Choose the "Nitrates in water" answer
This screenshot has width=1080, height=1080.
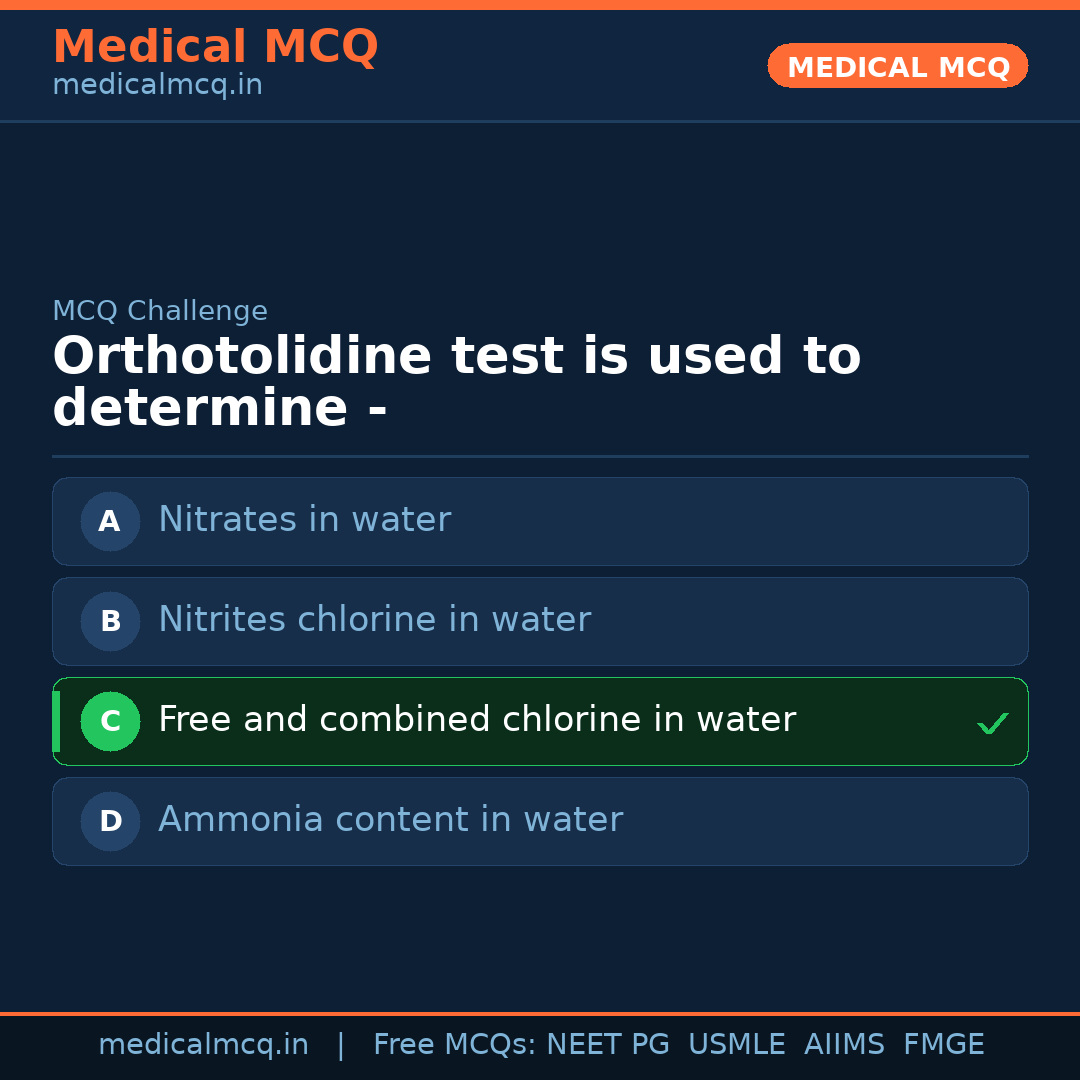click(x=304, y=520)
